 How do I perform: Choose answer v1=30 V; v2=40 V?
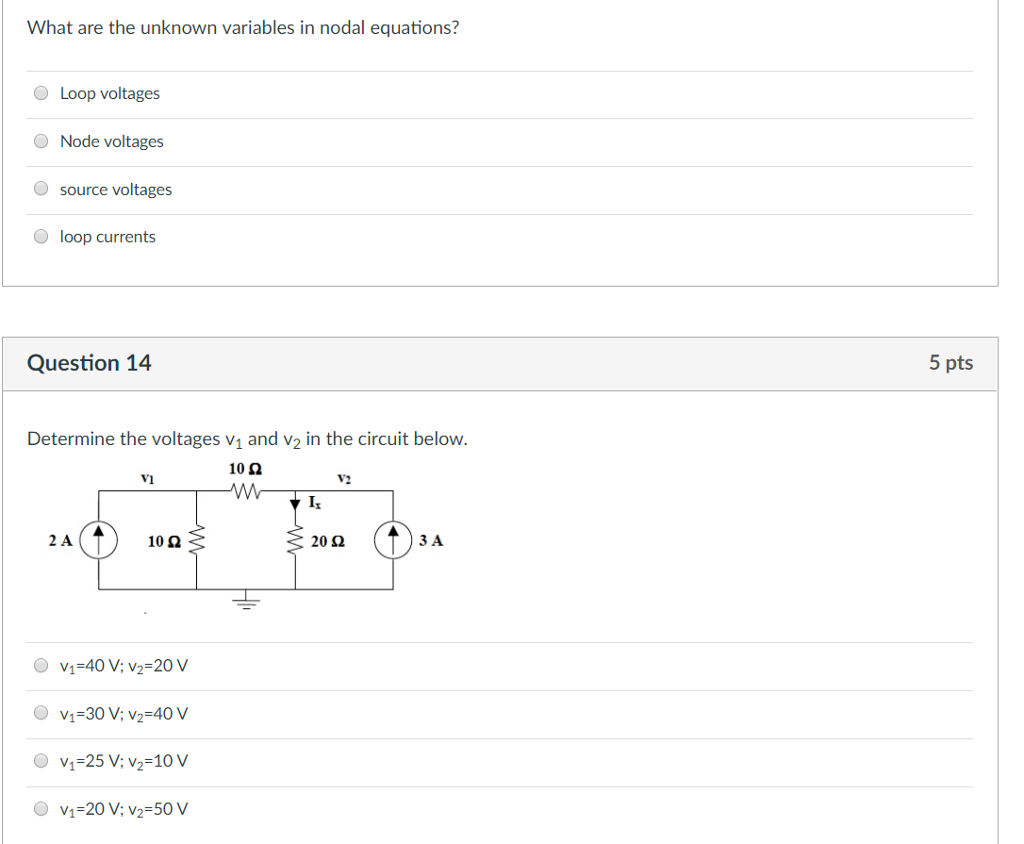click(x=40, y=712)
